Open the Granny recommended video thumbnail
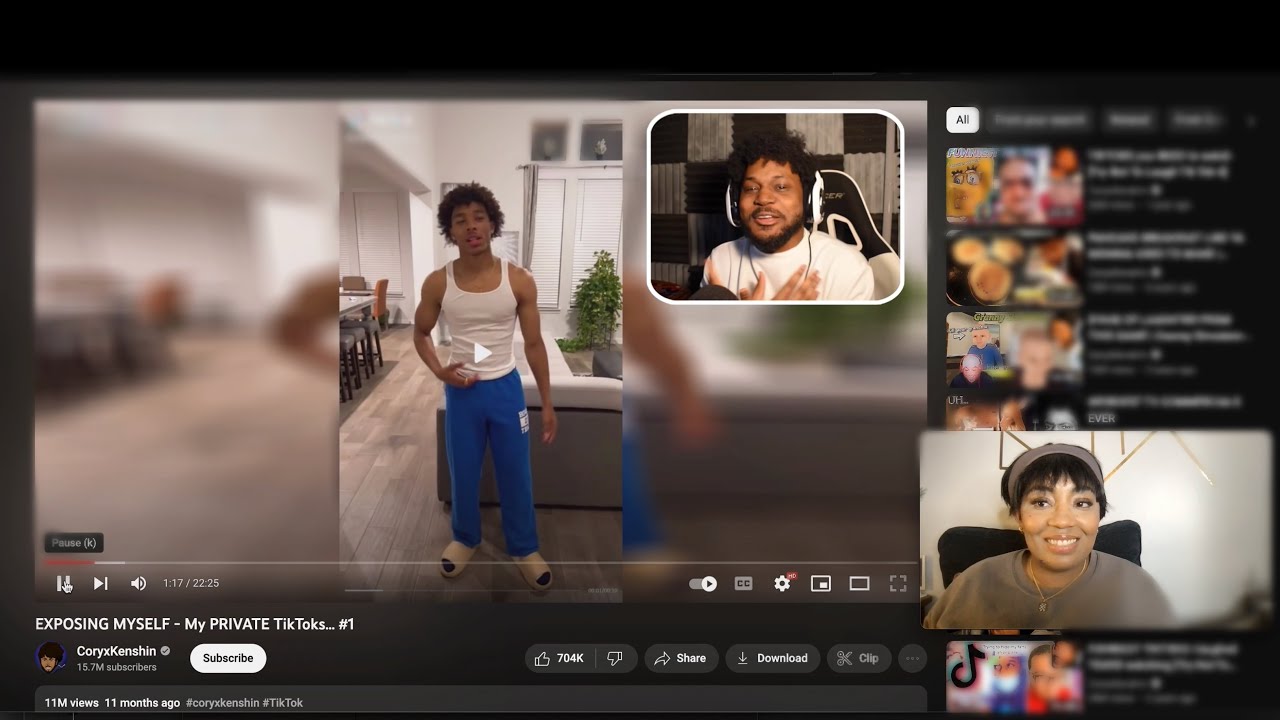 coord(1014,350)
